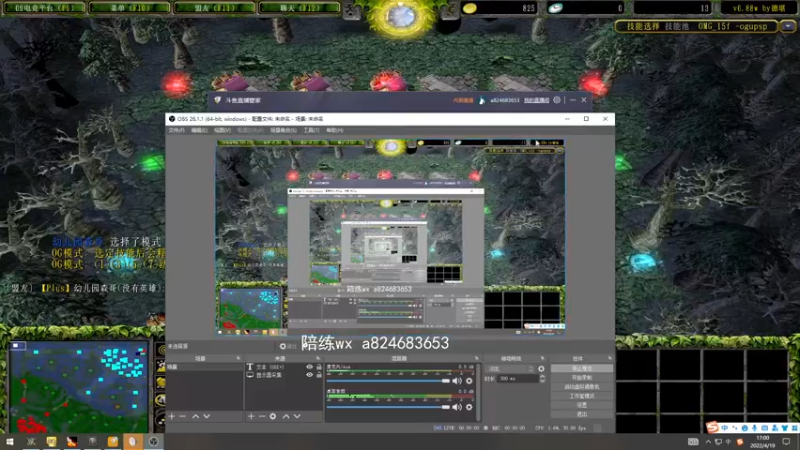
Task: Remove selected source with minus icon
Action: coord(262,416)
